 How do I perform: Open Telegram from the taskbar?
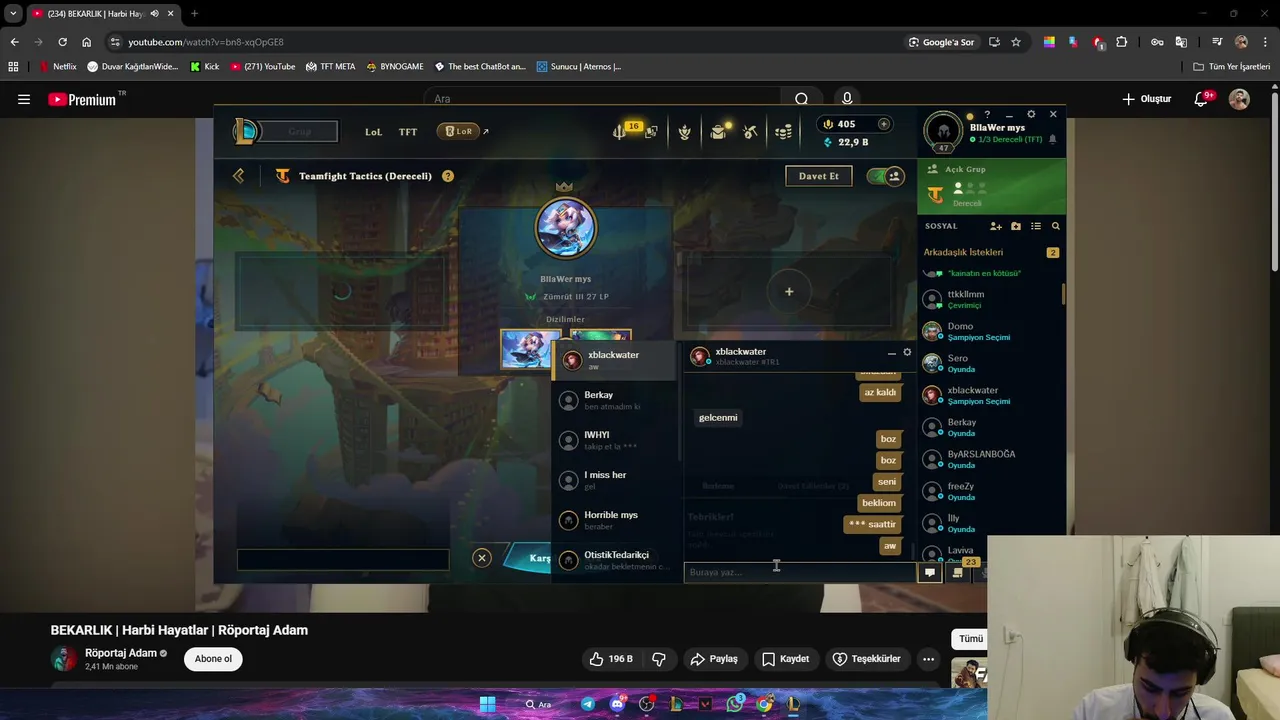(588, 704)
